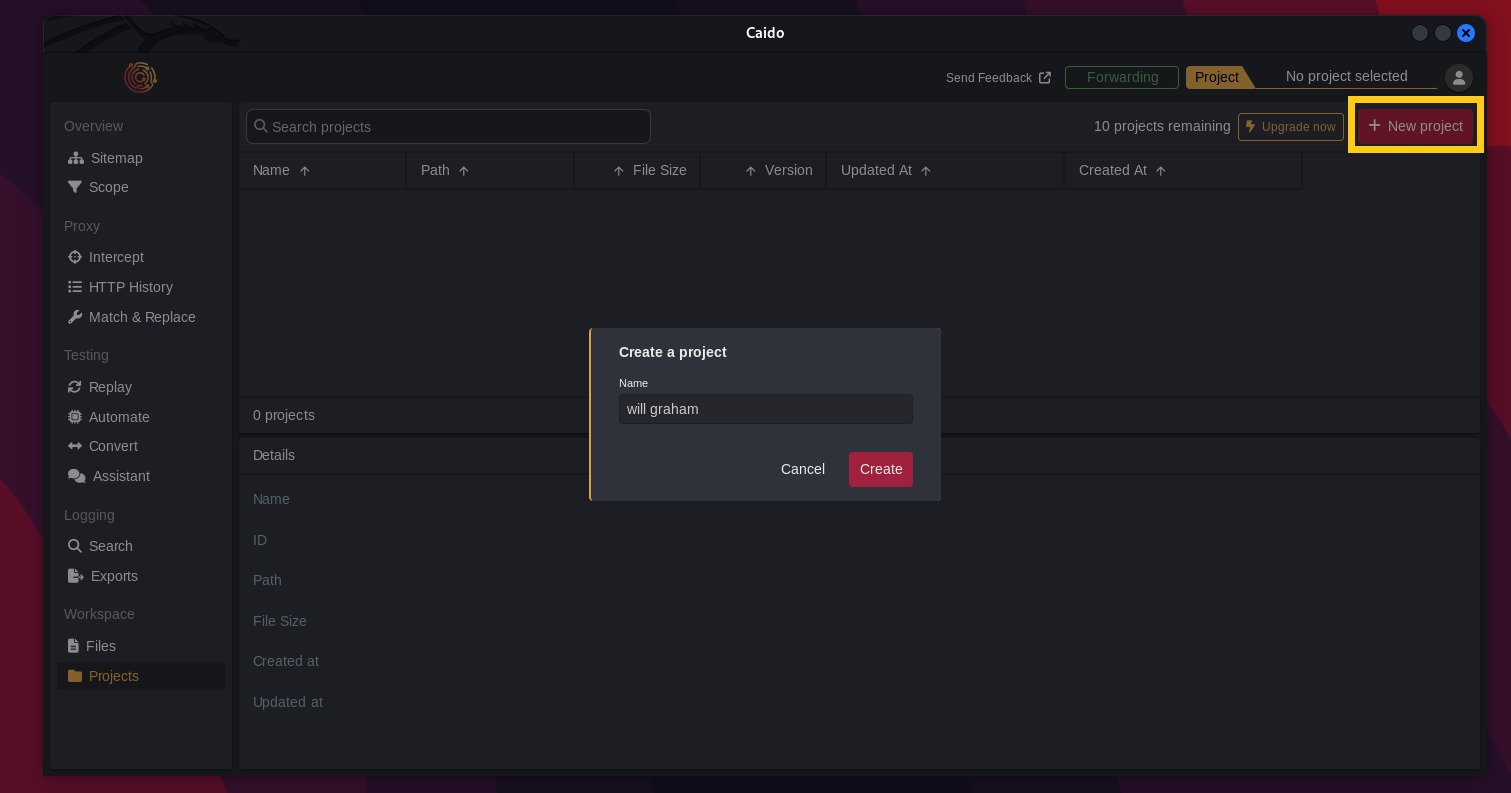1511x793 pixels.
Task: Click the Caido logo icon
Action: tap(140, 77)
